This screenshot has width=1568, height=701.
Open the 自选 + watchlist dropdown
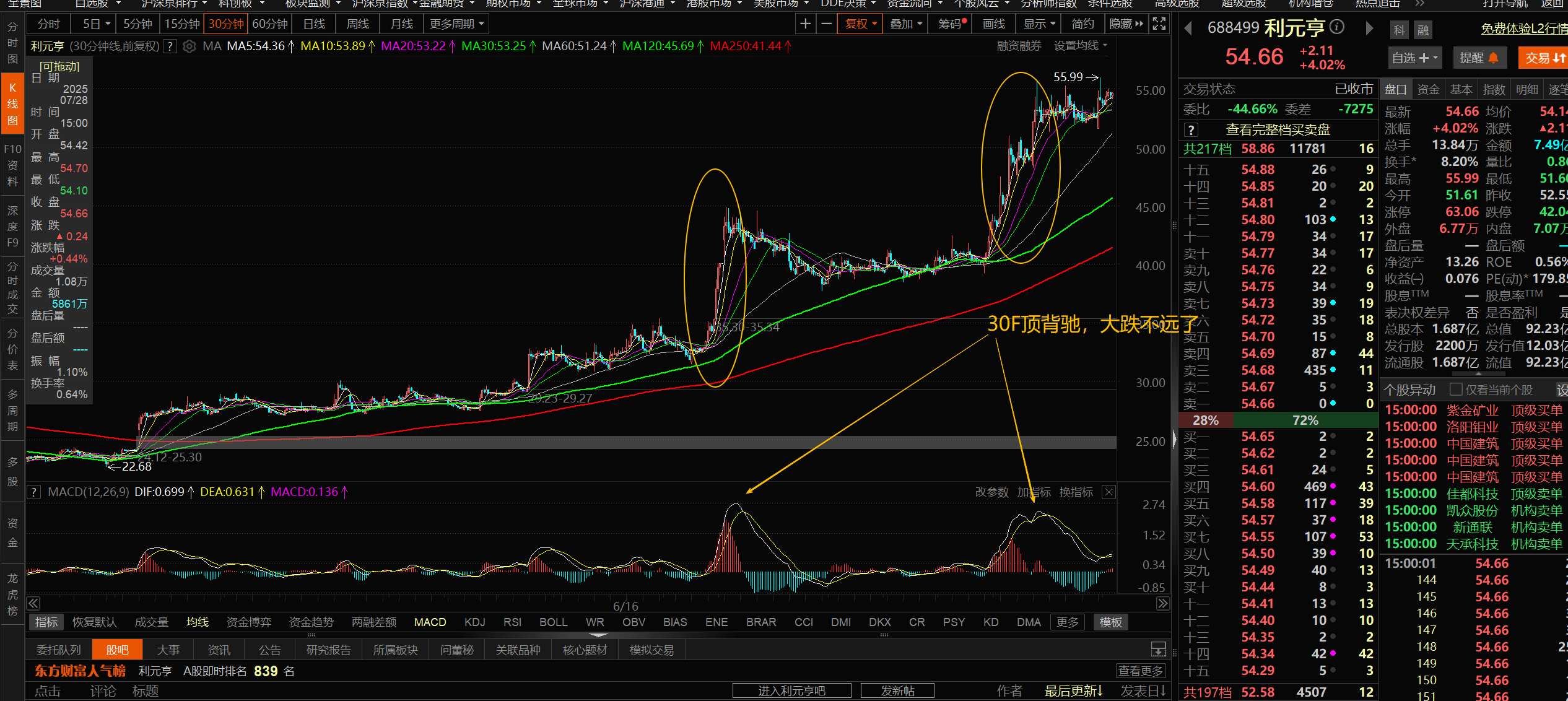tap(1416, 58)
